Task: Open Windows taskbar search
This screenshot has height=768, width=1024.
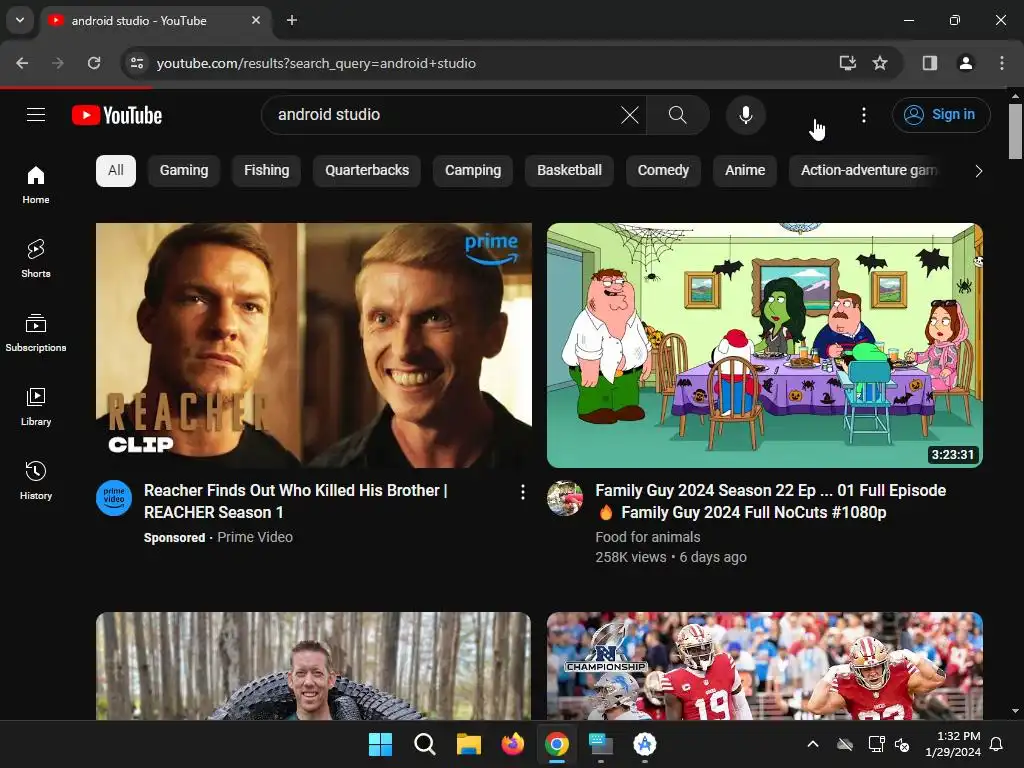Action: point(424,744)
